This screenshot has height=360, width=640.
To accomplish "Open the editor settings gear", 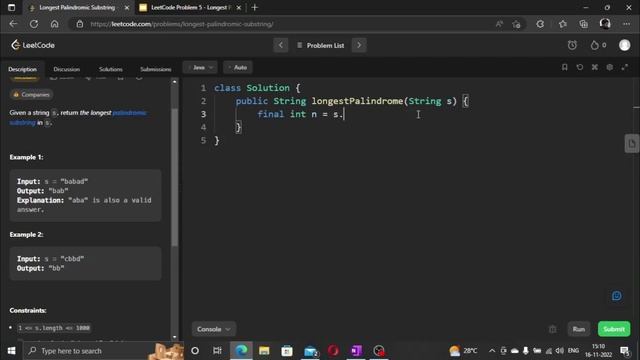I will [x=609, y=67].
